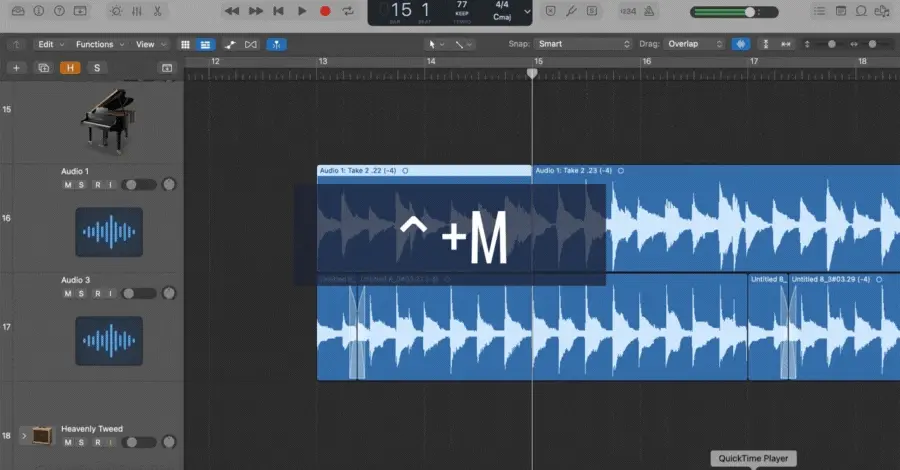This screenshot has height=470, width=900.
Task: Open the Mixer faders icon
Action: [137, 11]
